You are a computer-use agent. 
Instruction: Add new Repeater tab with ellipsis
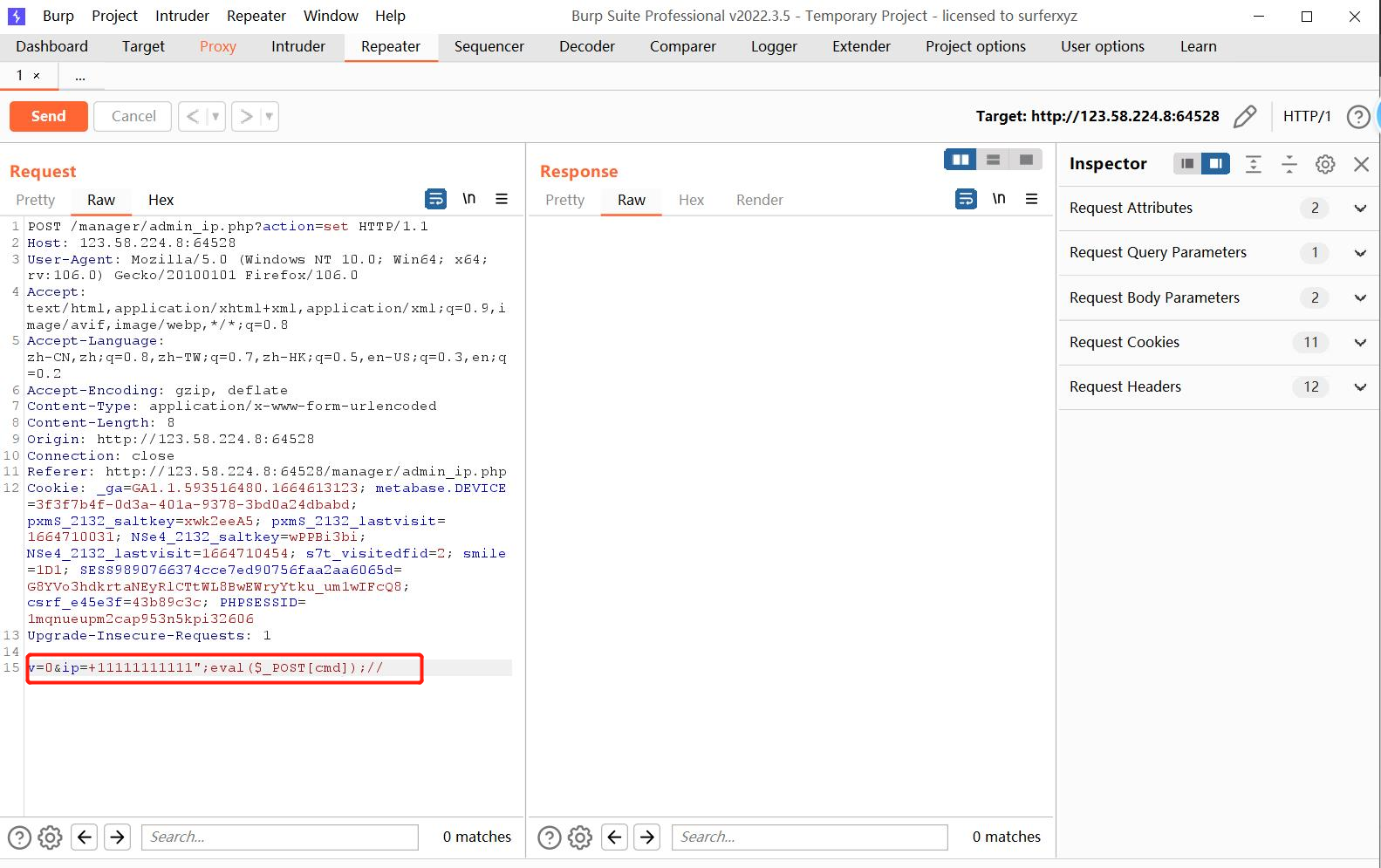coord(80,76)
